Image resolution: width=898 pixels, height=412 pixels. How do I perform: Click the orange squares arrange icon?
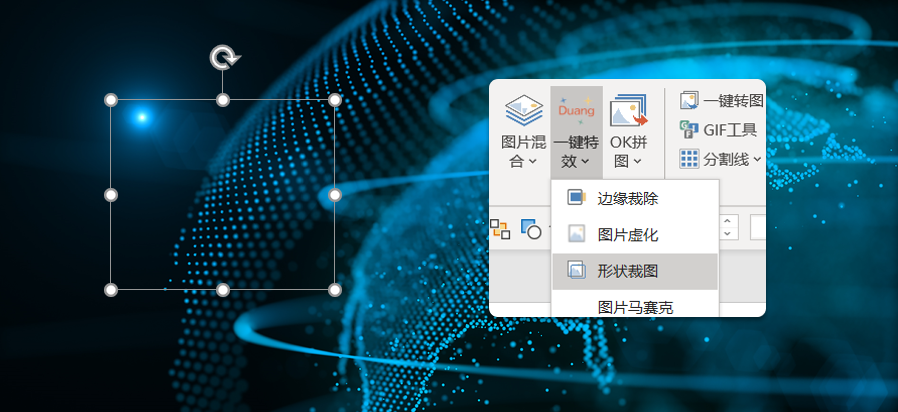click(x=500, y=229)
